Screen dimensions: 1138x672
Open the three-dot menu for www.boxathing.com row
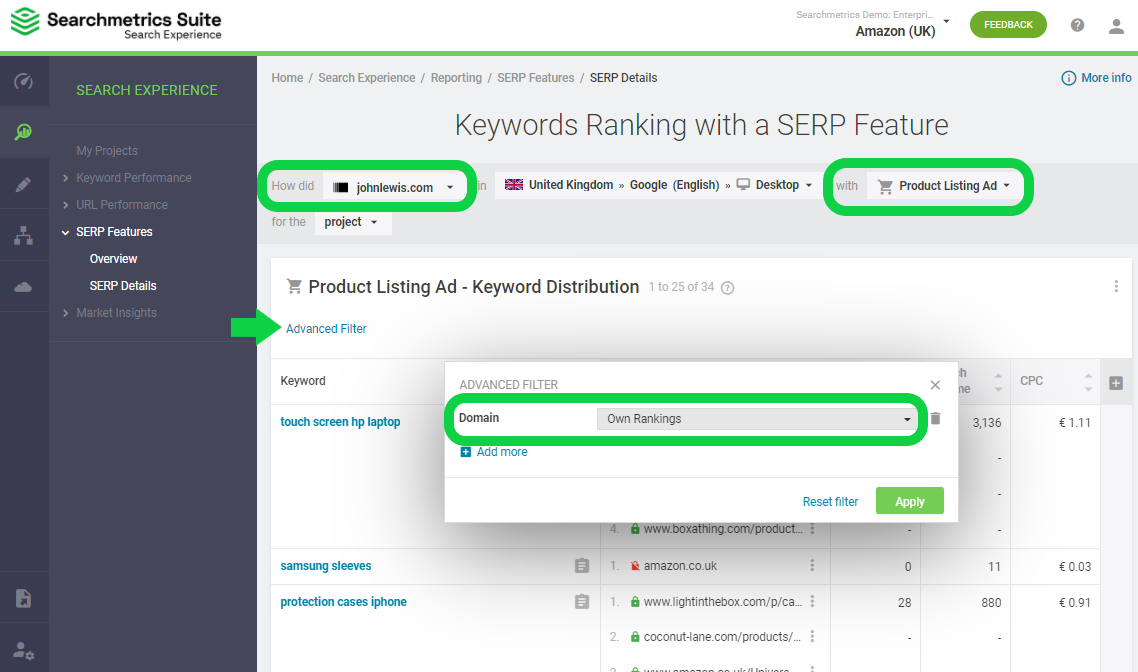click(x=812, y=529)
